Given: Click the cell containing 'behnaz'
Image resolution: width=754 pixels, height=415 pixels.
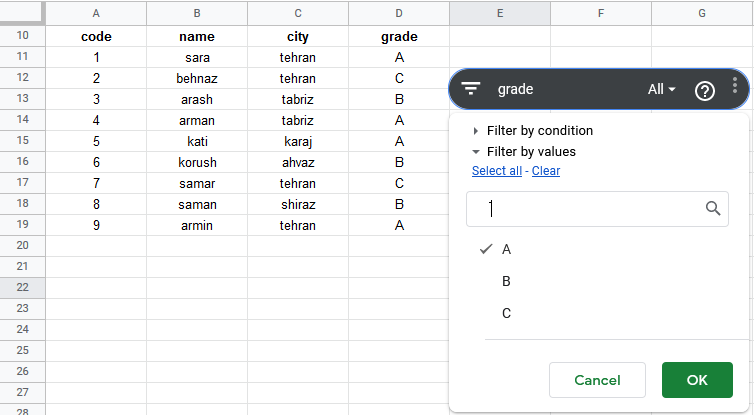Looking at the screenshot, I should coord(197,78).
